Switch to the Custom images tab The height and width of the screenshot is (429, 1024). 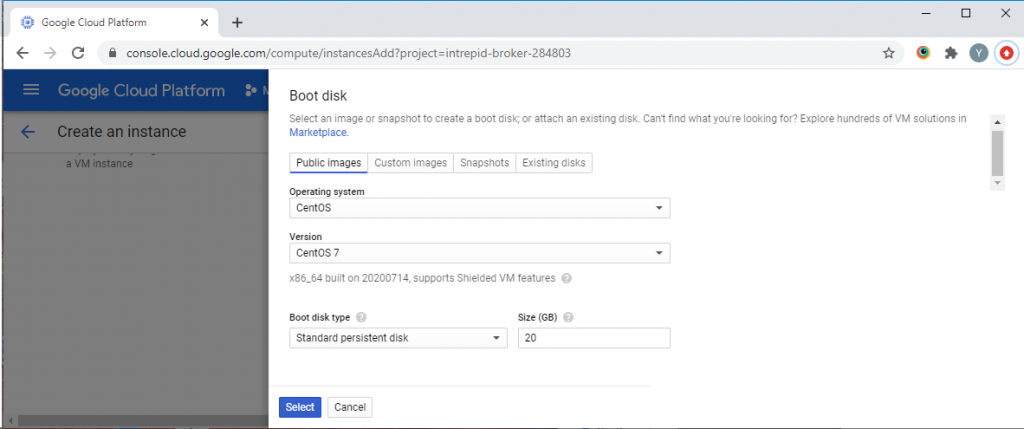pyautogui.click(x=410, y=163)
